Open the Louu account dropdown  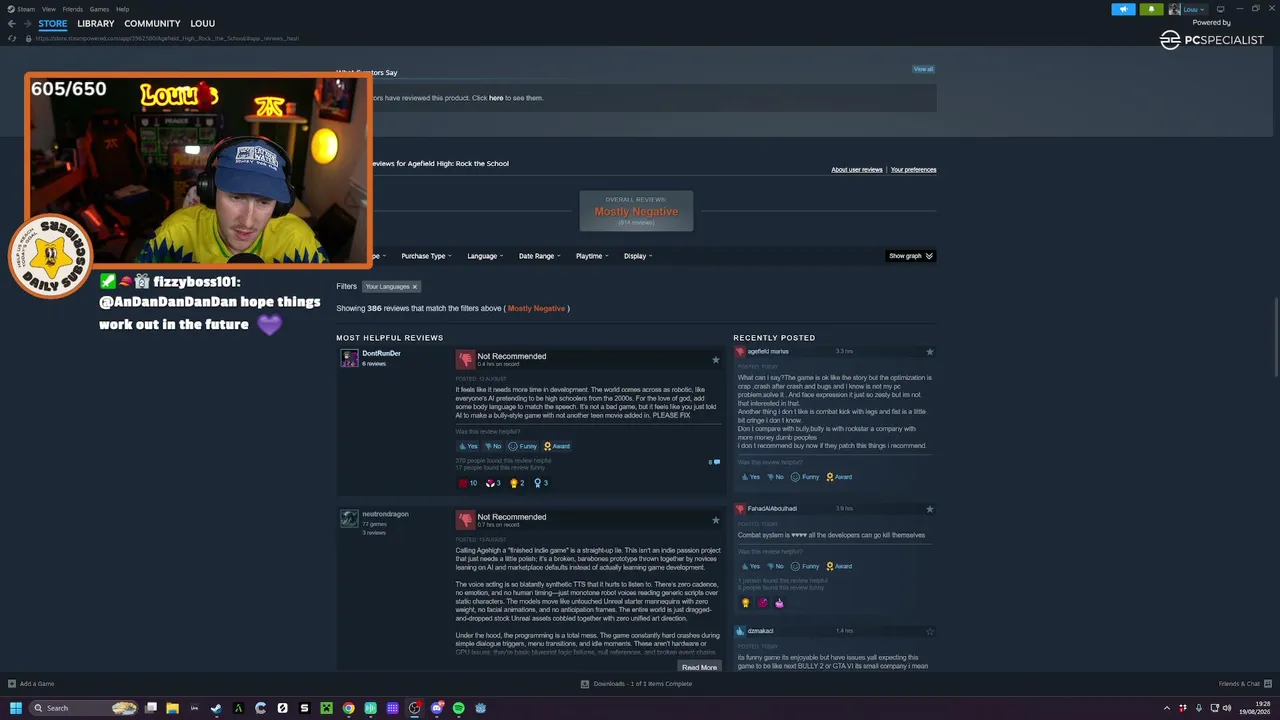(1192, 9)
